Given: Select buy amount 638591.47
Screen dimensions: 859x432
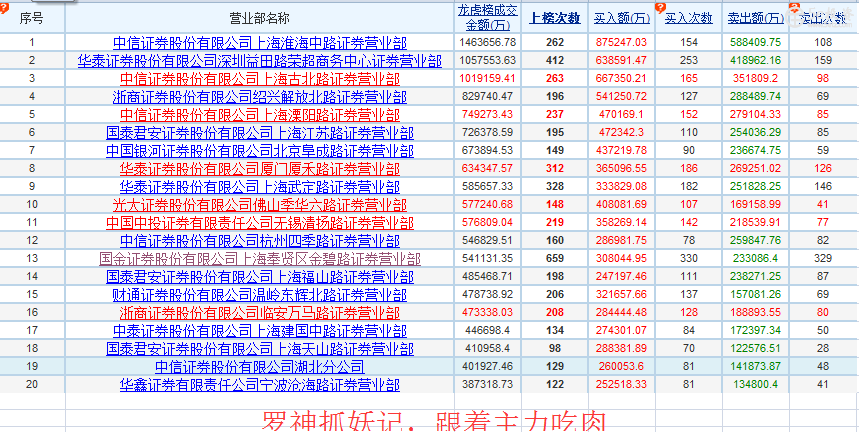Looking at the screenshot, I should point(622,60).
